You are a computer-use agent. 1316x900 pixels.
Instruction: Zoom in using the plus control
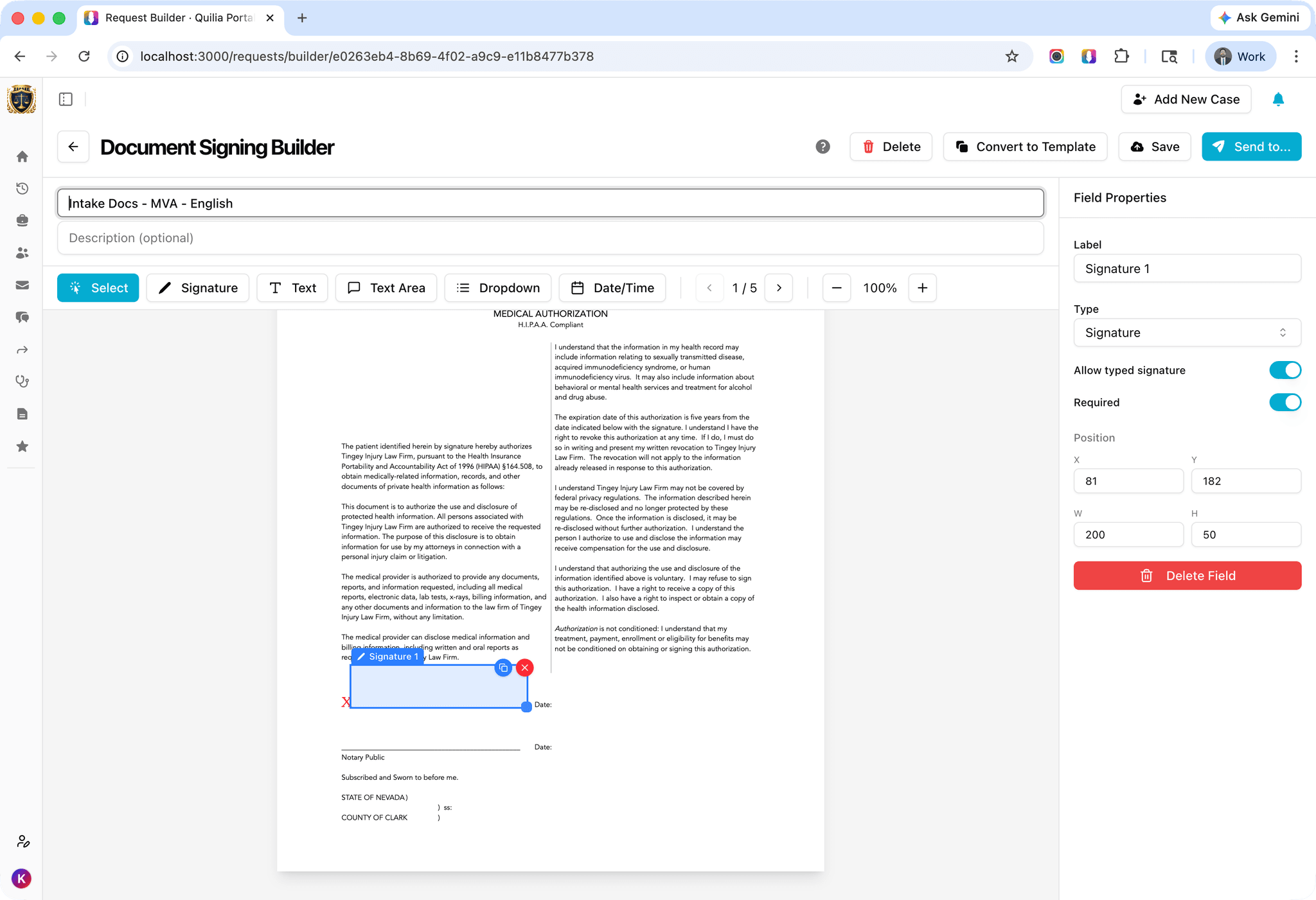tap(922, 288)
